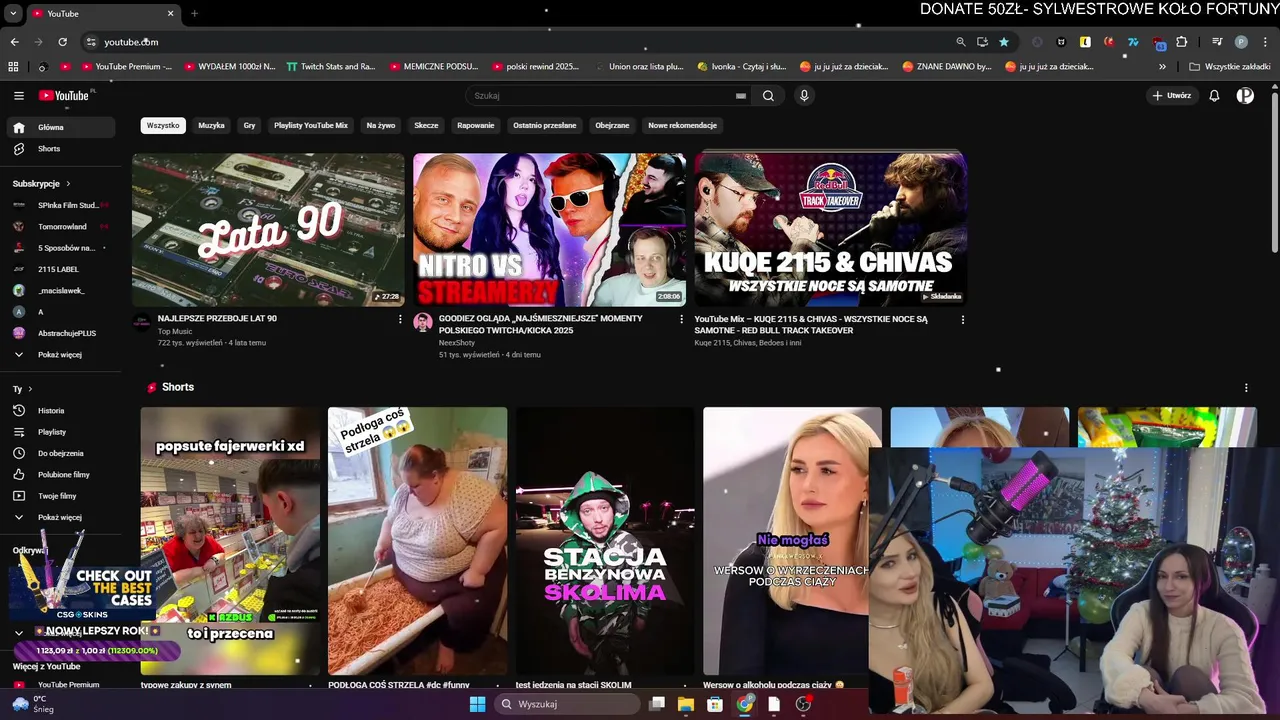The image size is (1280, 720).
Task: Open a new browser tab
Action: point(194,14)
